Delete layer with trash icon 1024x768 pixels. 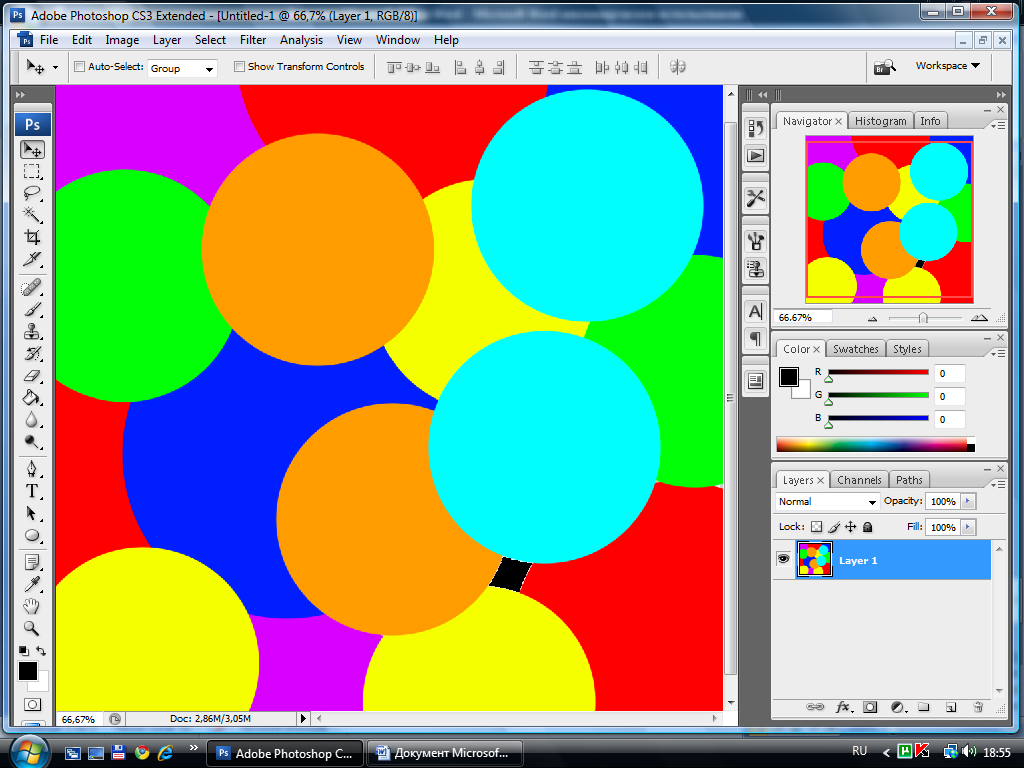978,707
